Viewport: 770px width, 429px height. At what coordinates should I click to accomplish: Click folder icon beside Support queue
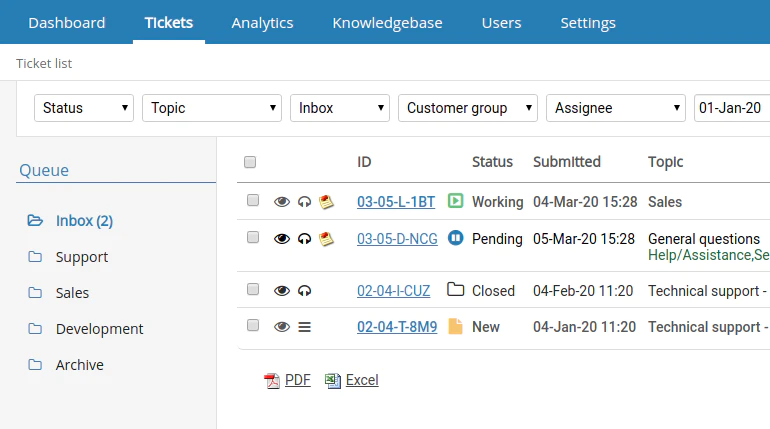click(35, 257)
